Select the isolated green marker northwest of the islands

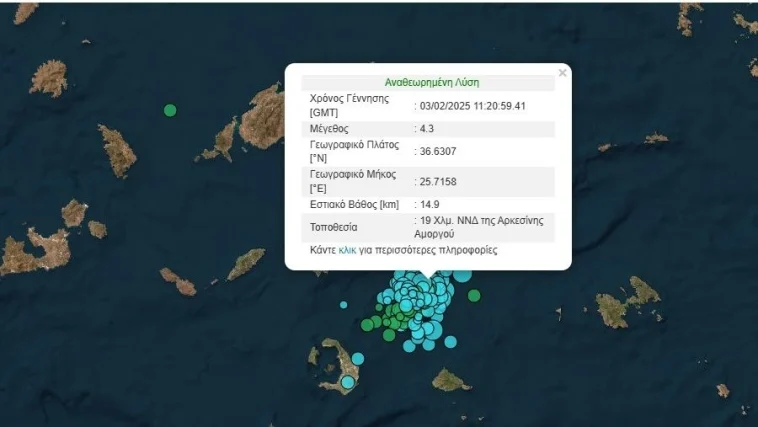pos(170,110)
